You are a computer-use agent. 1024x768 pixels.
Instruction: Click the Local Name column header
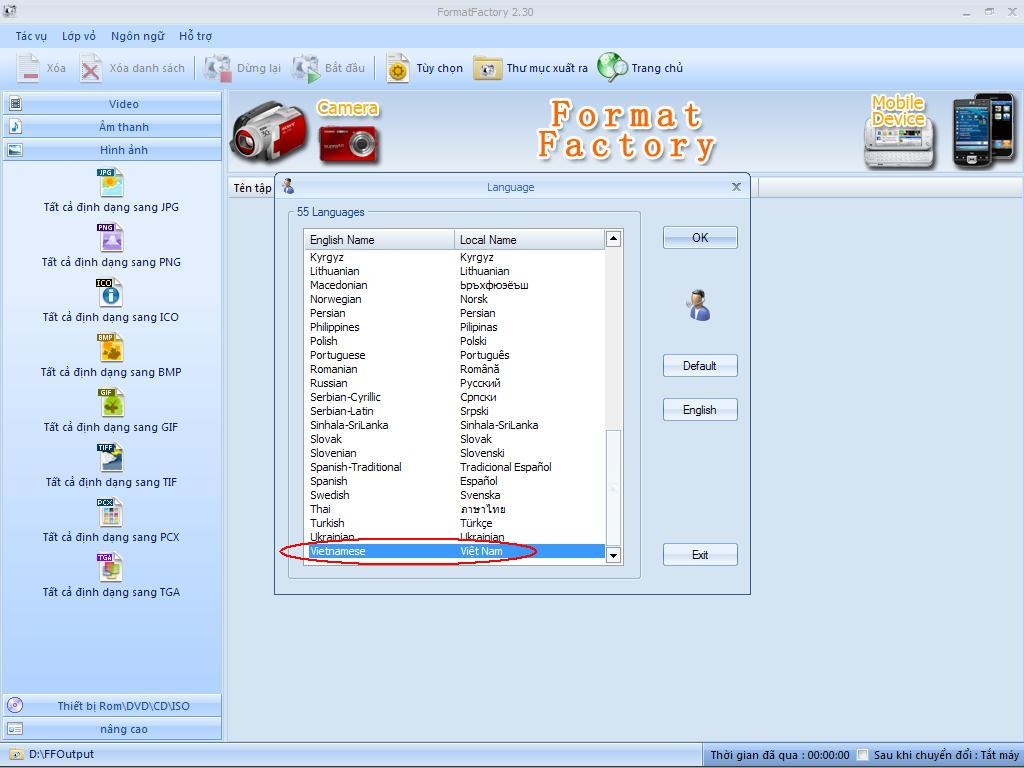pyautogui.click(x=530, y=240)
